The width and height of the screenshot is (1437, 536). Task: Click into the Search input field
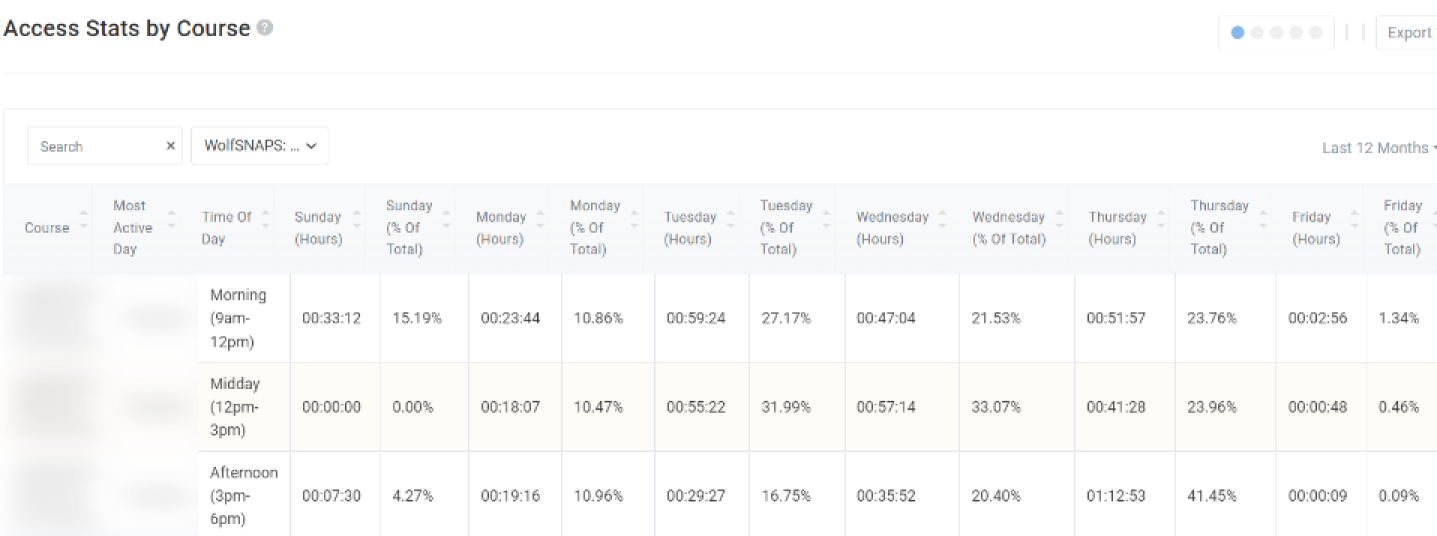tap(95, 146)
